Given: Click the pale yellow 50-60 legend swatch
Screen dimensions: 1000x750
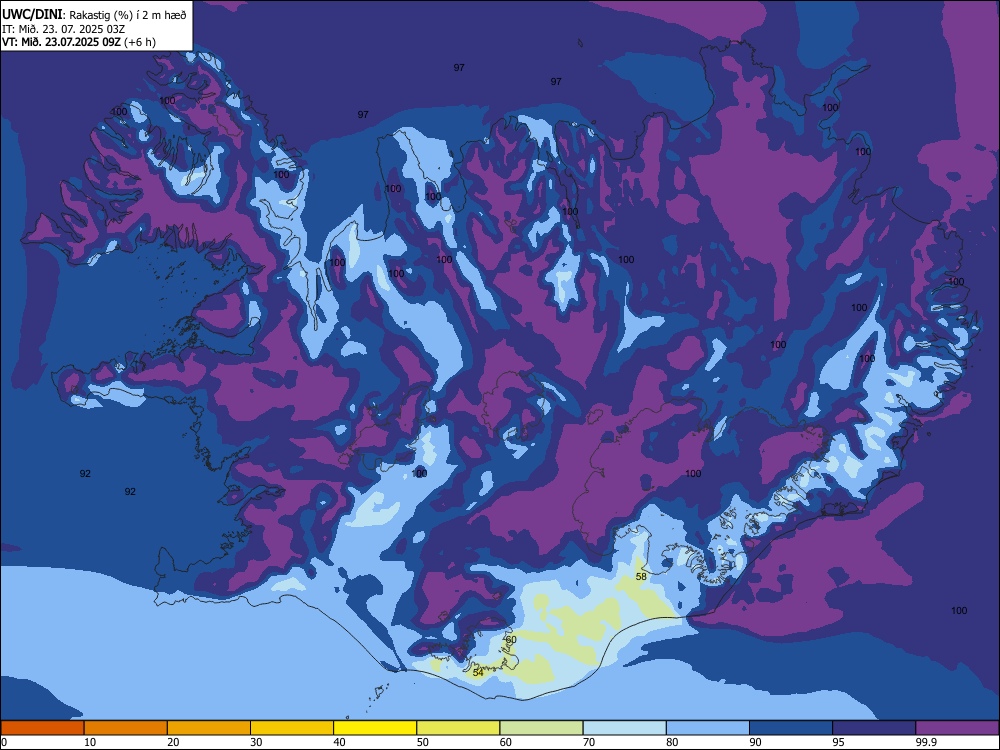Looking at the screenshot, I should point(458,728).
